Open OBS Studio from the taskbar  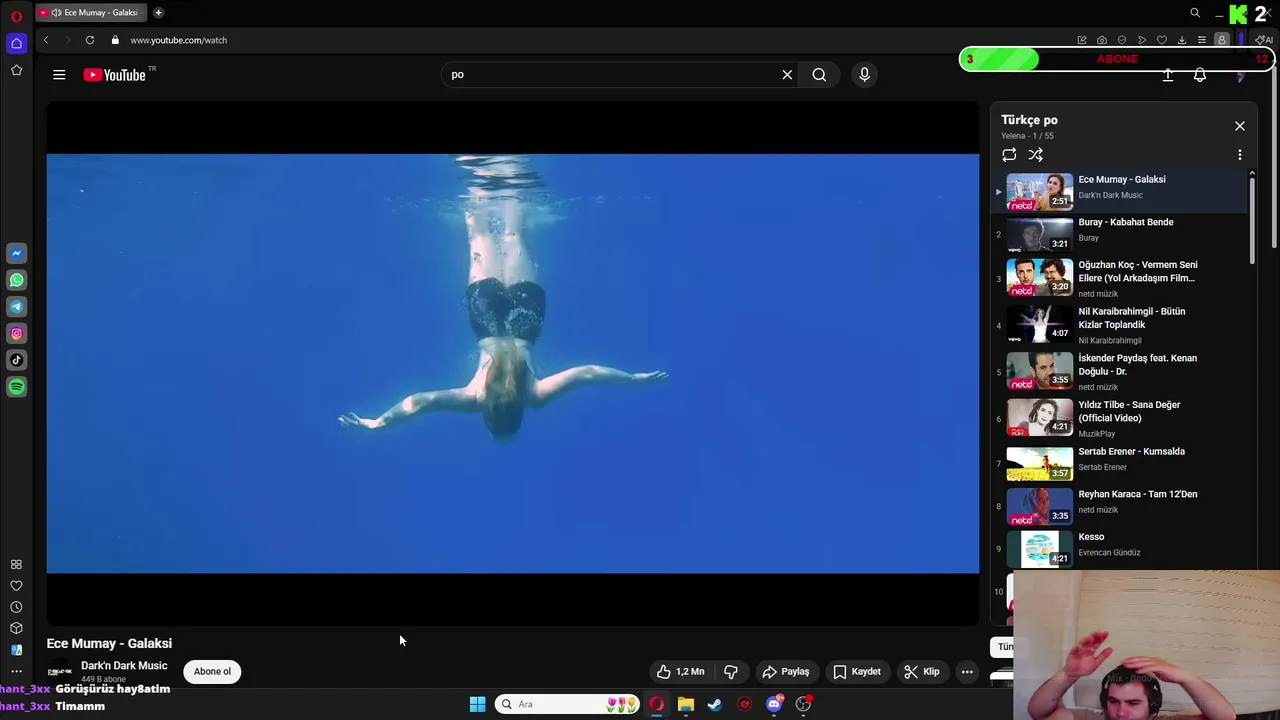pyautogui.click(x=803, y=704)
